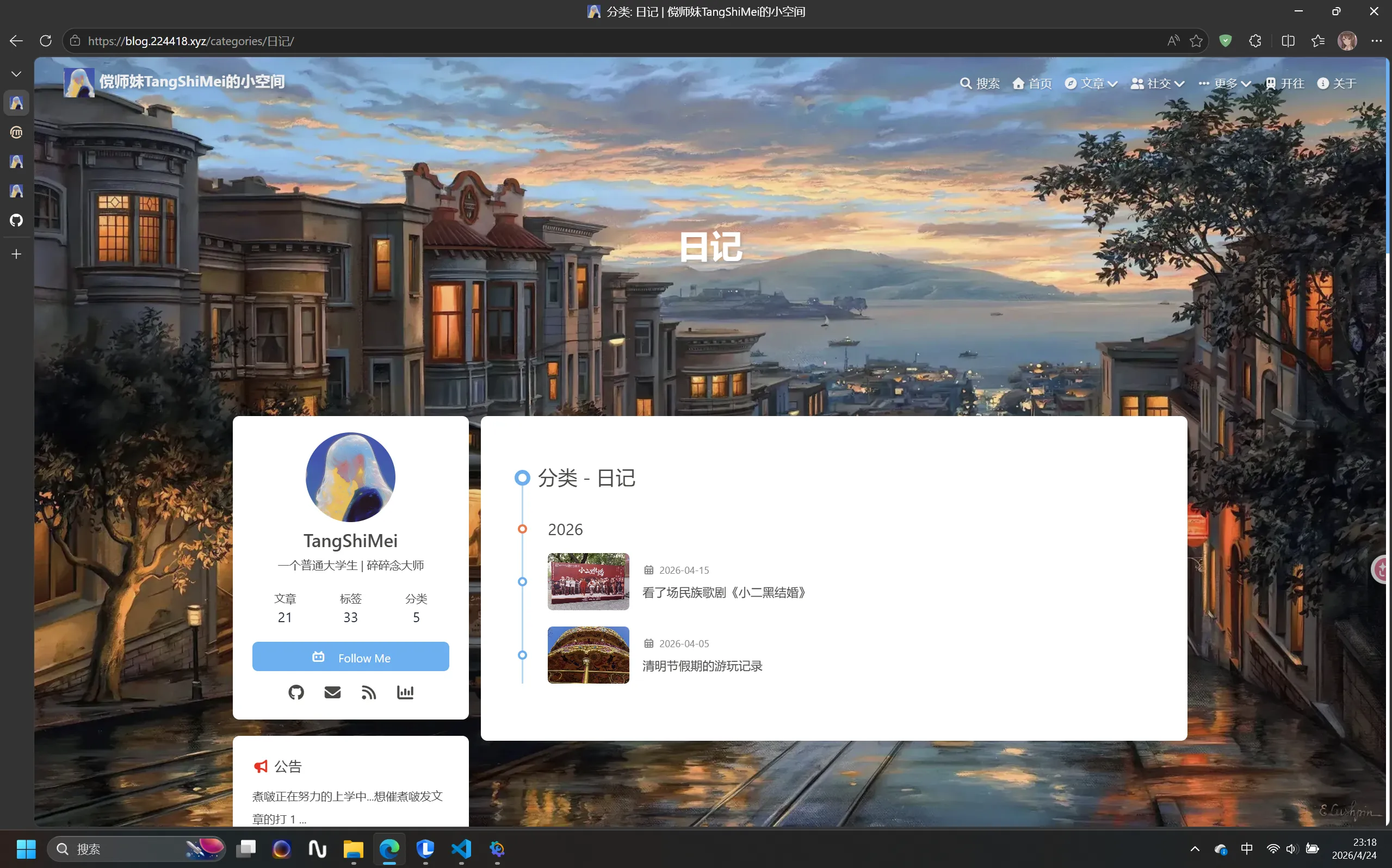Open Task View from the taskbar

(x=246, y=848)
